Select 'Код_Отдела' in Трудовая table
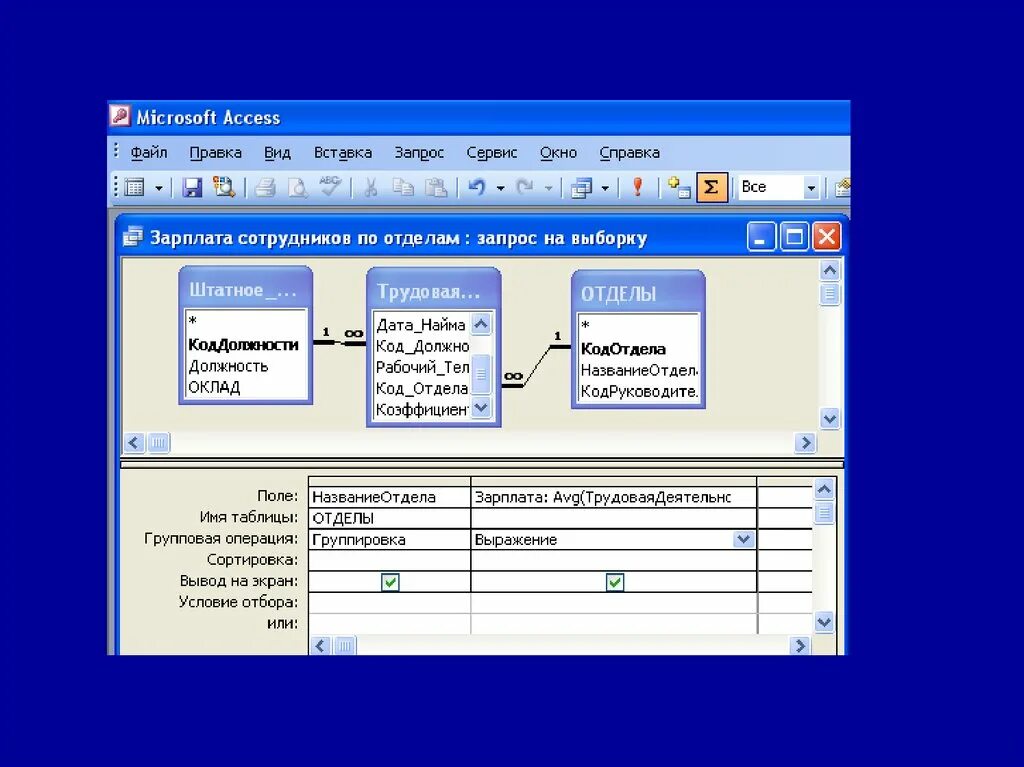This screenshot has height=767, width=1024. [x=422, y=389]
